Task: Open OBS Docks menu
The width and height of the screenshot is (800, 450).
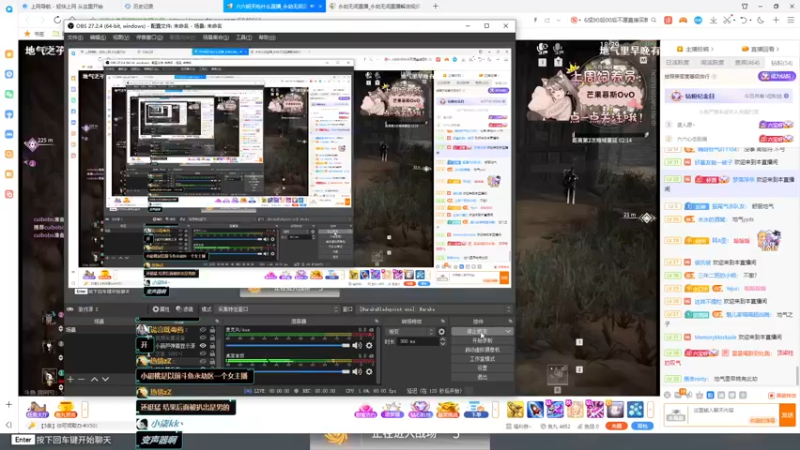Action: [x=149, y=37]
